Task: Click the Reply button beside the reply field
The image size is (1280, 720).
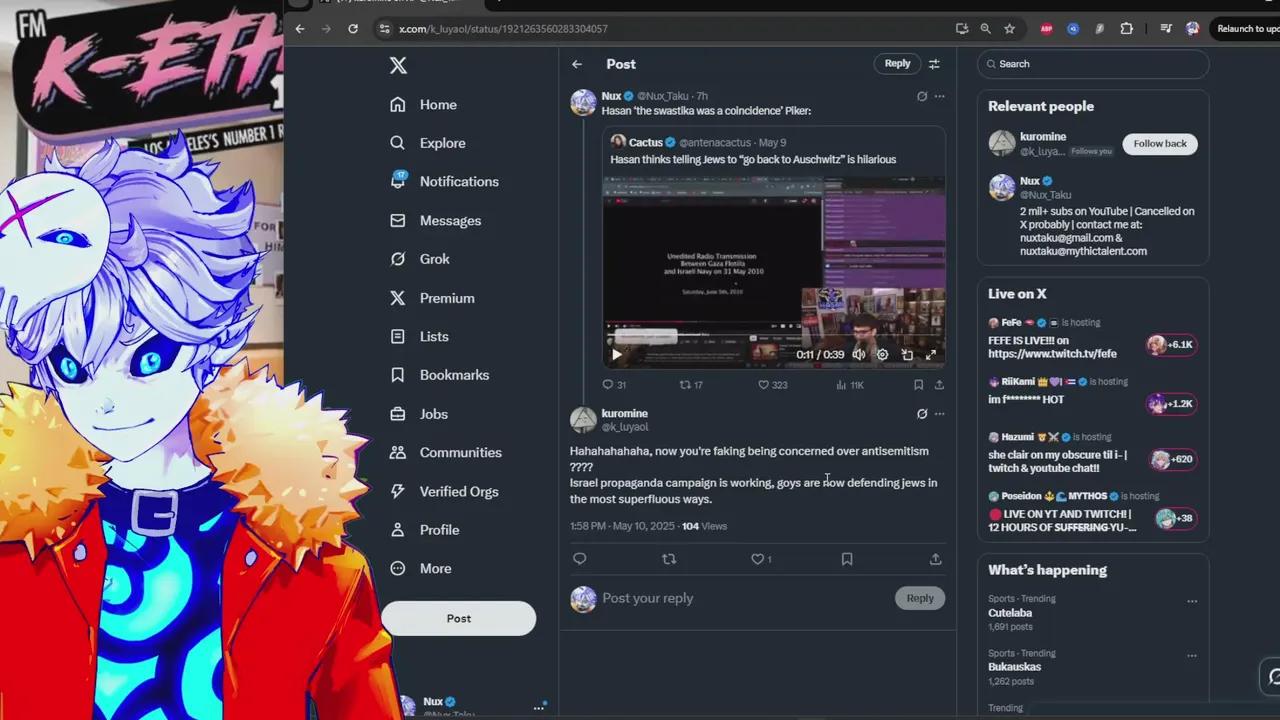Action: [x=920, y=598]
